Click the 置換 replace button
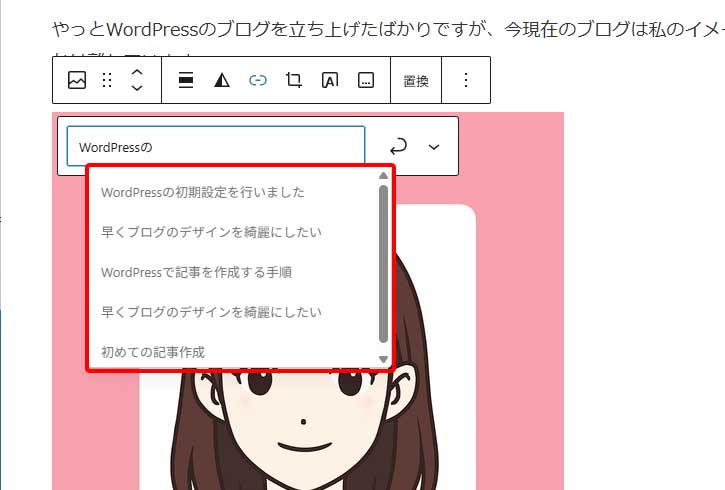 [416, 81]
